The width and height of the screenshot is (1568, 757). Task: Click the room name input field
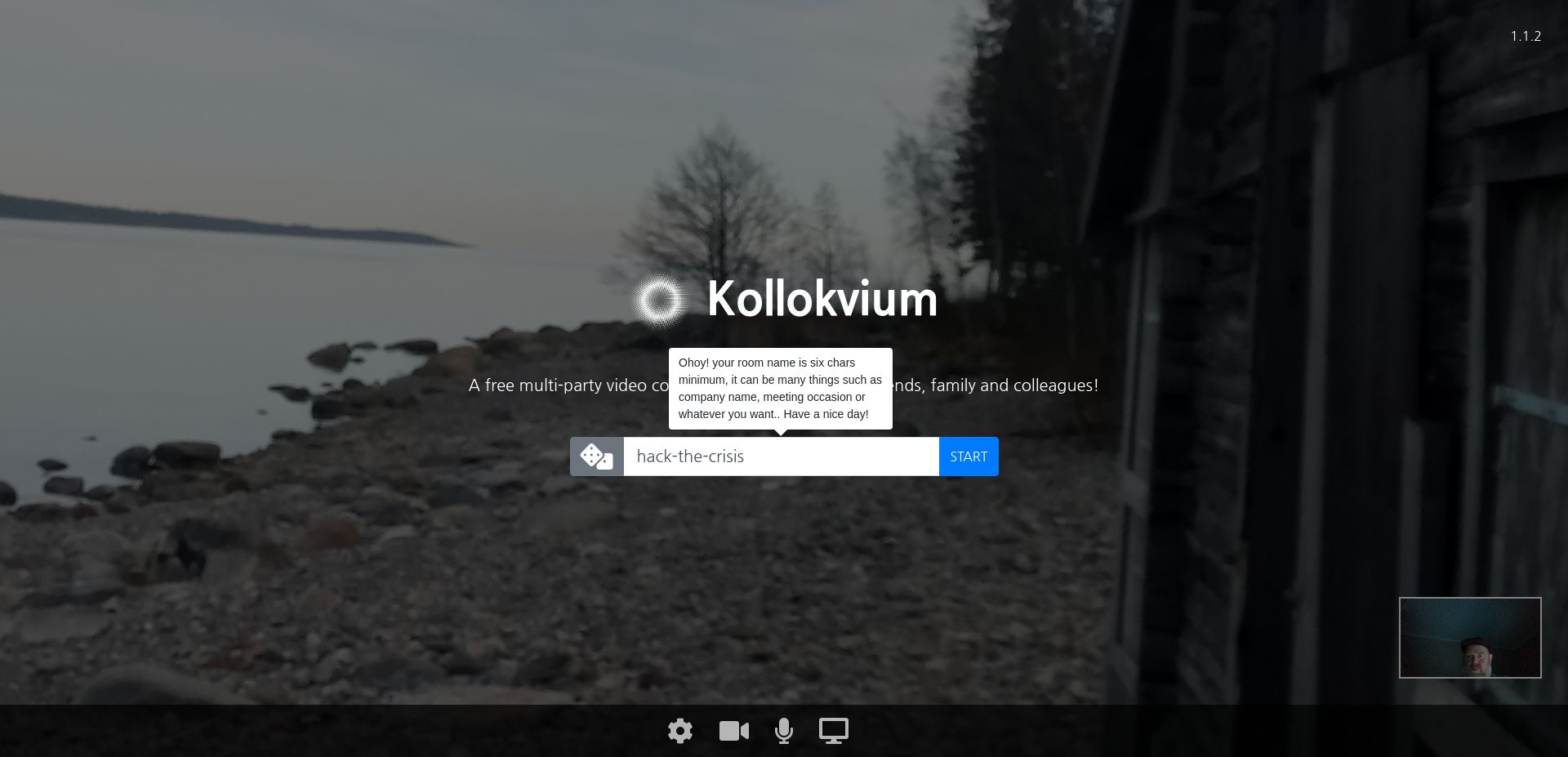(781, 456)
